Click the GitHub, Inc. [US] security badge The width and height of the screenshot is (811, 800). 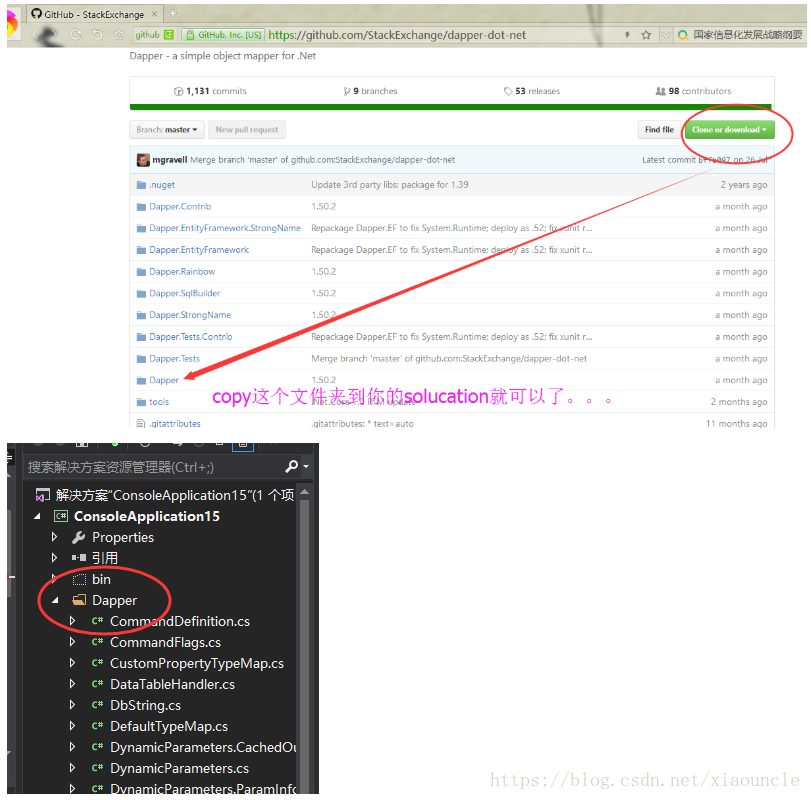point(224,35)
